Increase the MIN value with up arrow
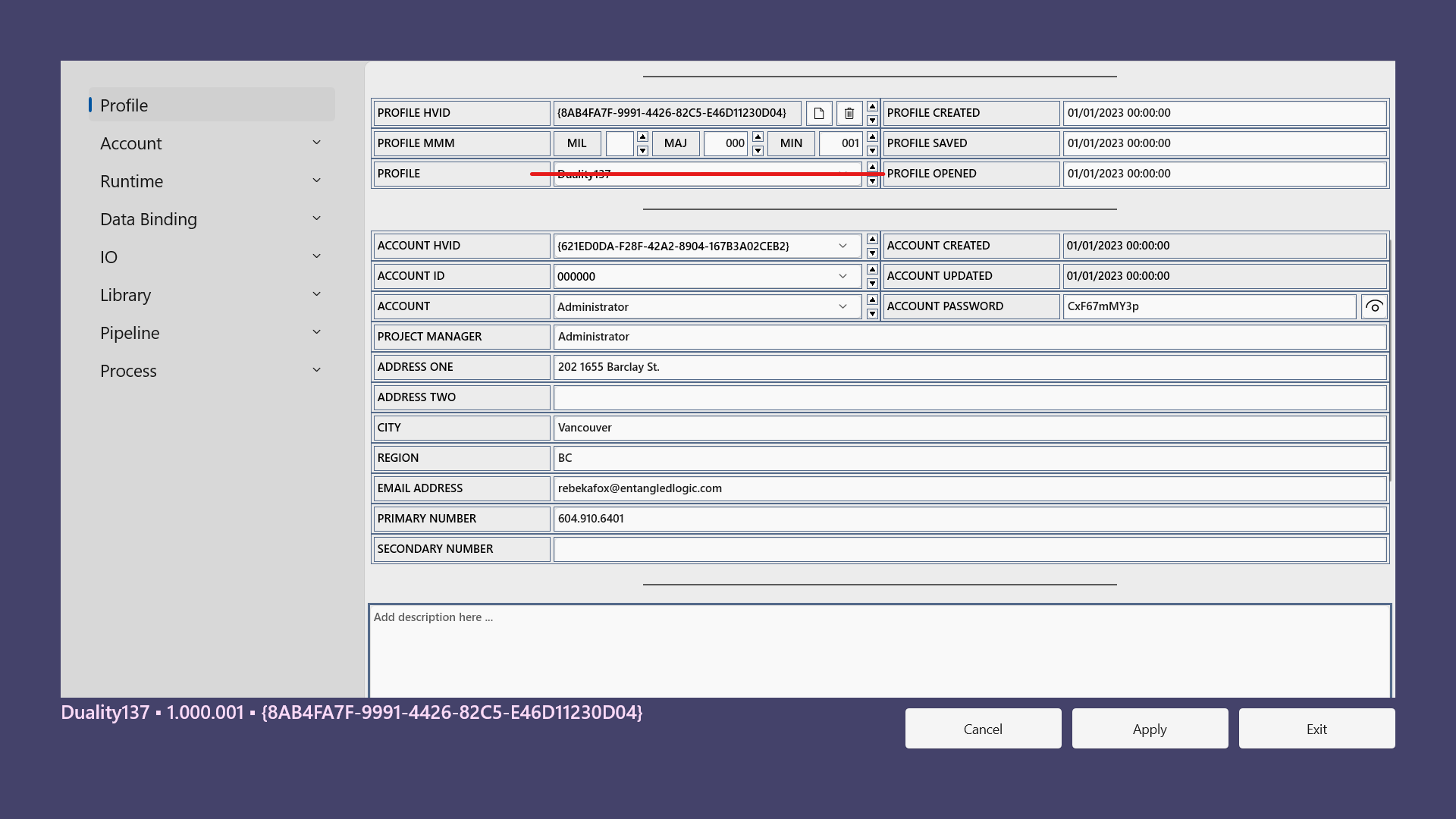This screenshot has height=819, width=1456. click(x=872, y=136)
